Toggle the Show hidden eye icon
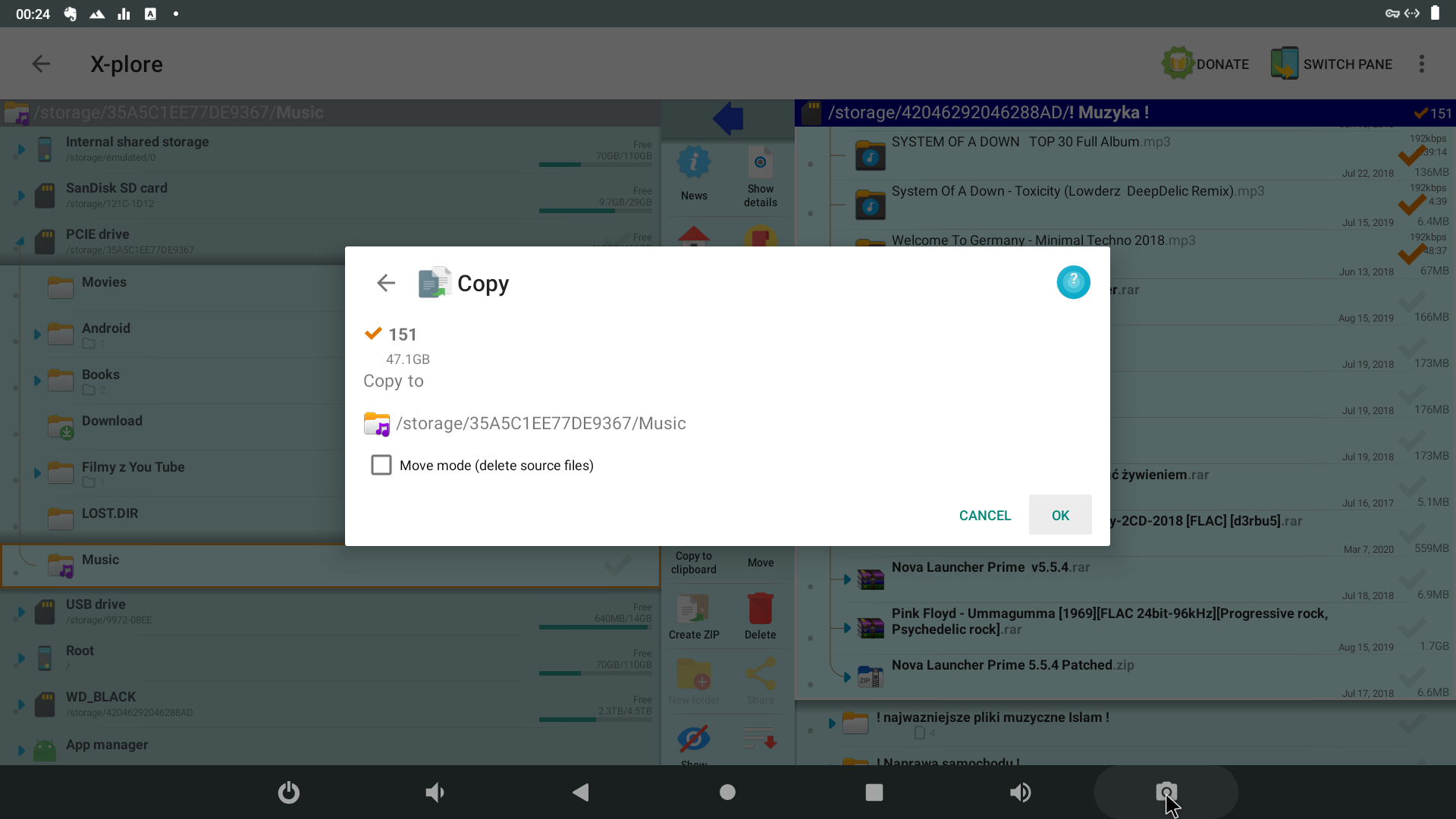The height and width of the screenshot is (819, 1456). pos(694,739)
